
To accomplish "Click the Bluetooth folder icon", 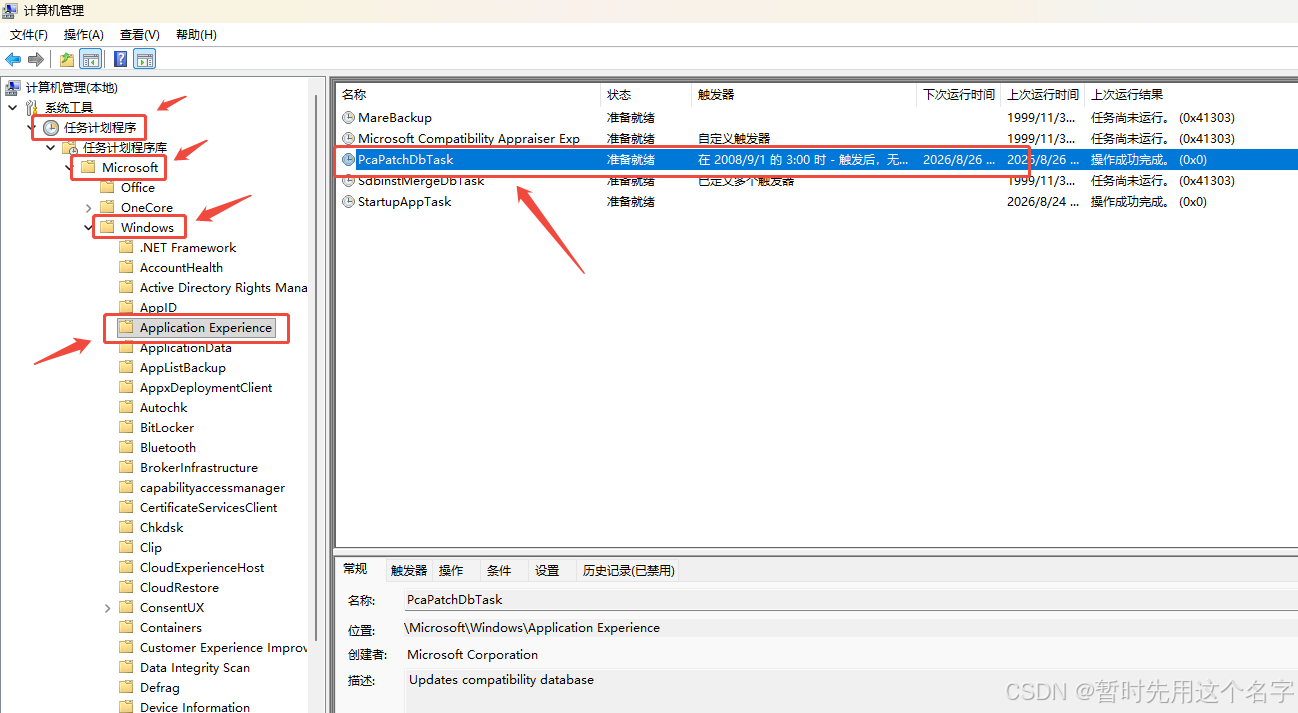I will (x=126, y=448).
